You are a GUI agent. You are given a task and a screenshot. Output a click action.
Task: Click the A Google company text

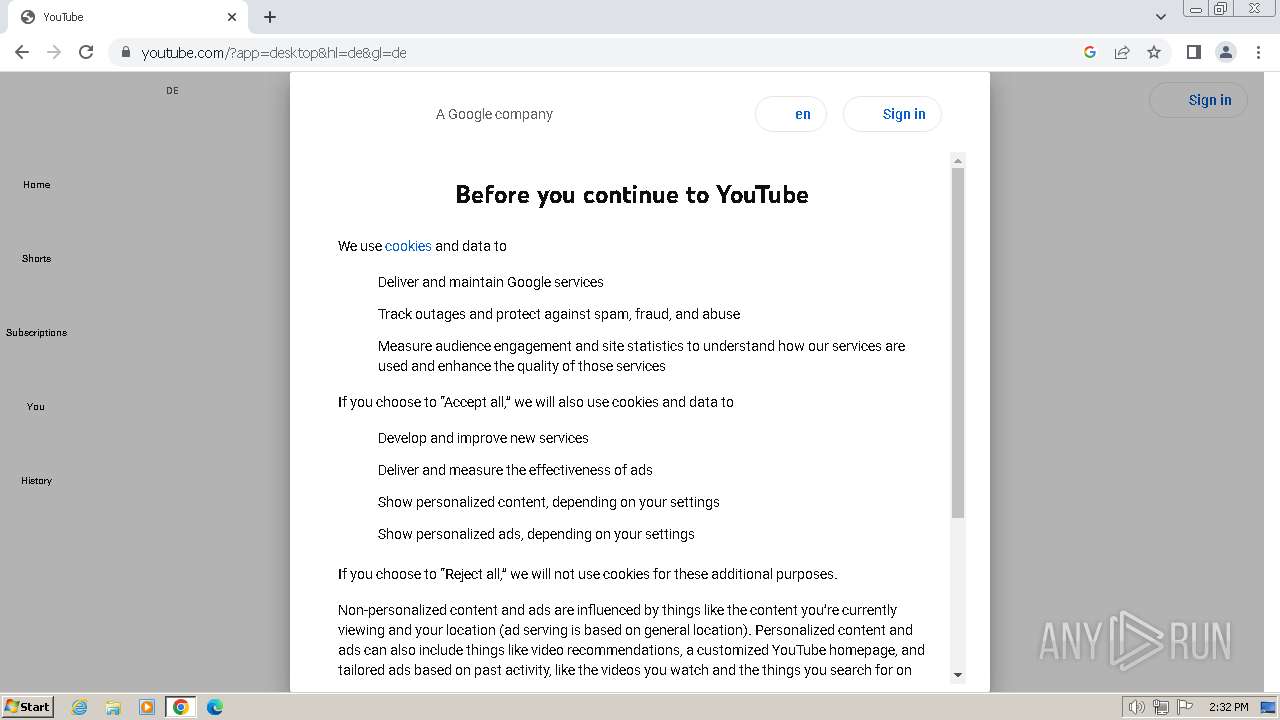pos(494,114)
